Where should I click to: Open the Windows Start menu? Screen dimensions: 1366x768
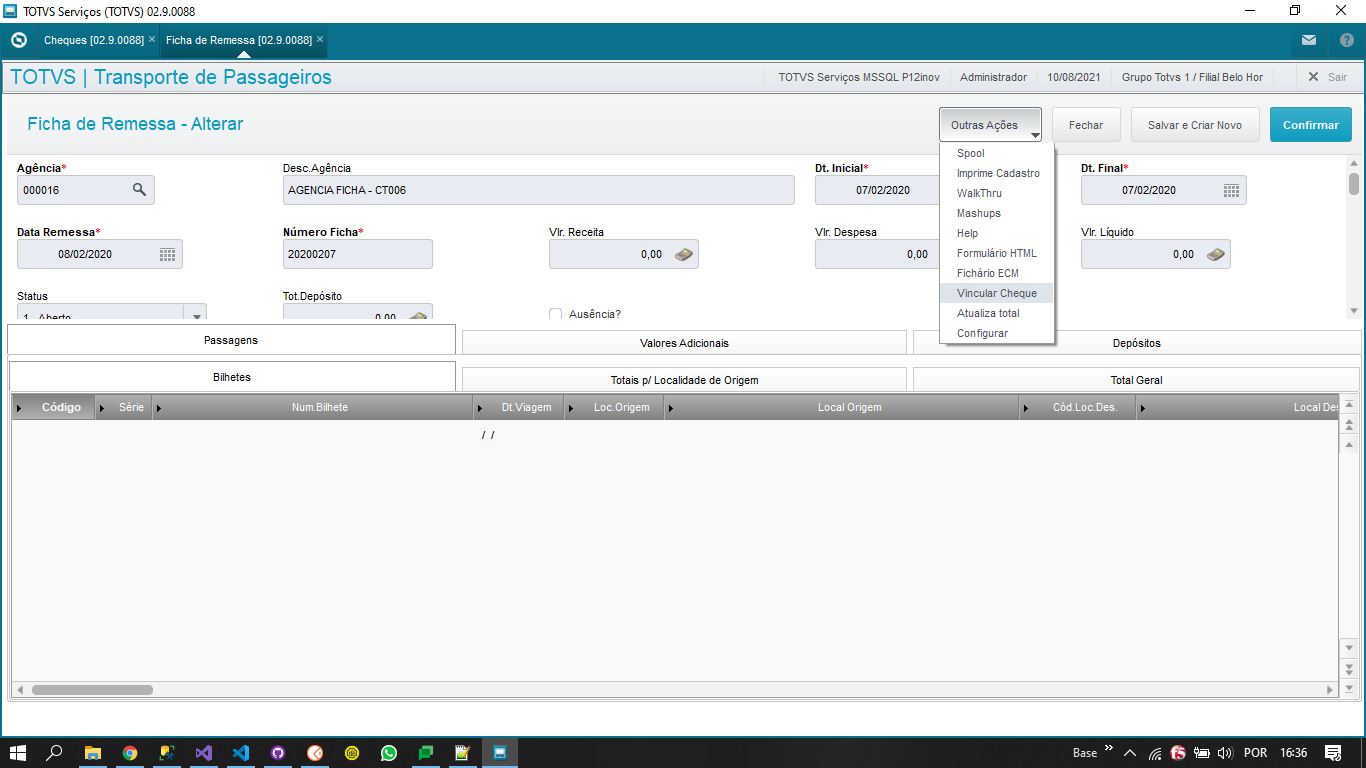17,753
